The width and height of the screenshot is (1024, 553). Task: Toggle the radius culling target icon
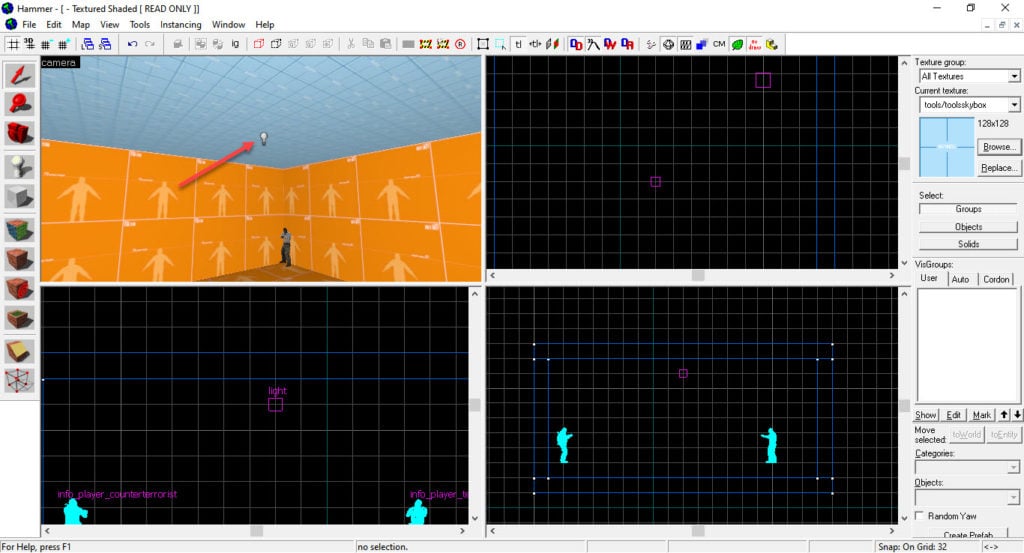668,44
